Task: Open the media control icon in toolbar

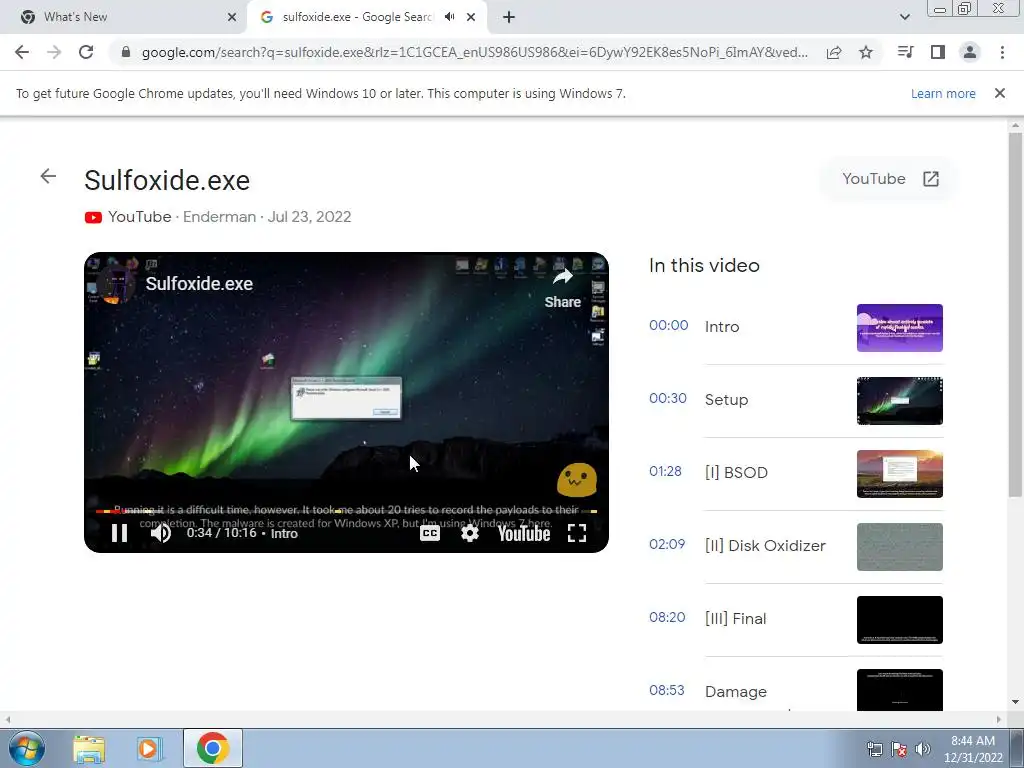Action: click(x=905, y=52)
